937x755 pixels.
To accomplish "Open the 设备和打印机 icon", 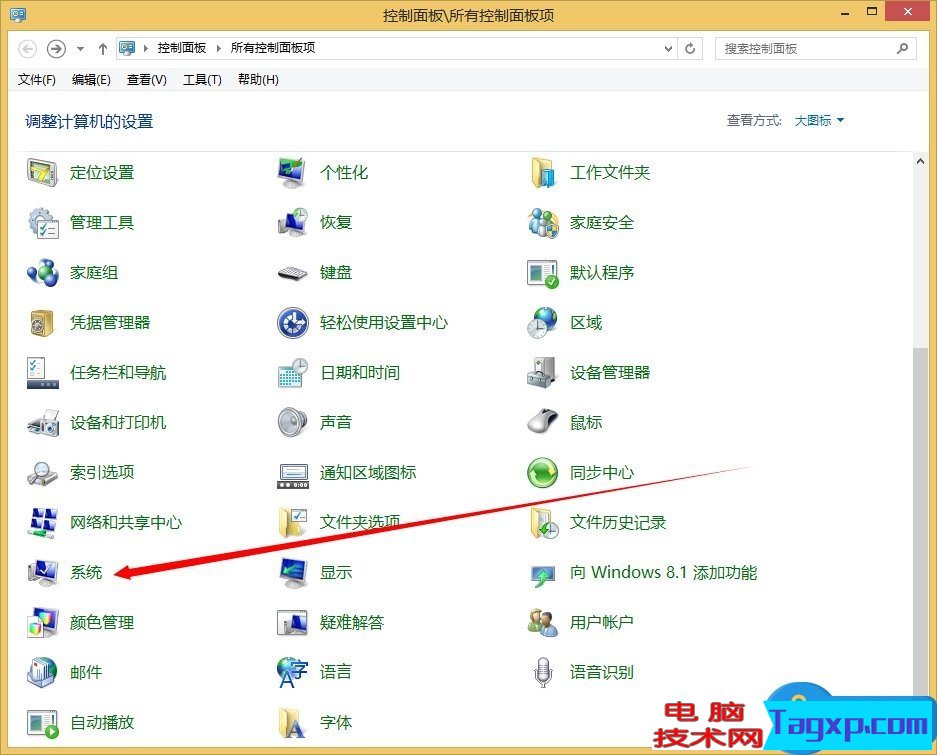I will coord(42,423).
